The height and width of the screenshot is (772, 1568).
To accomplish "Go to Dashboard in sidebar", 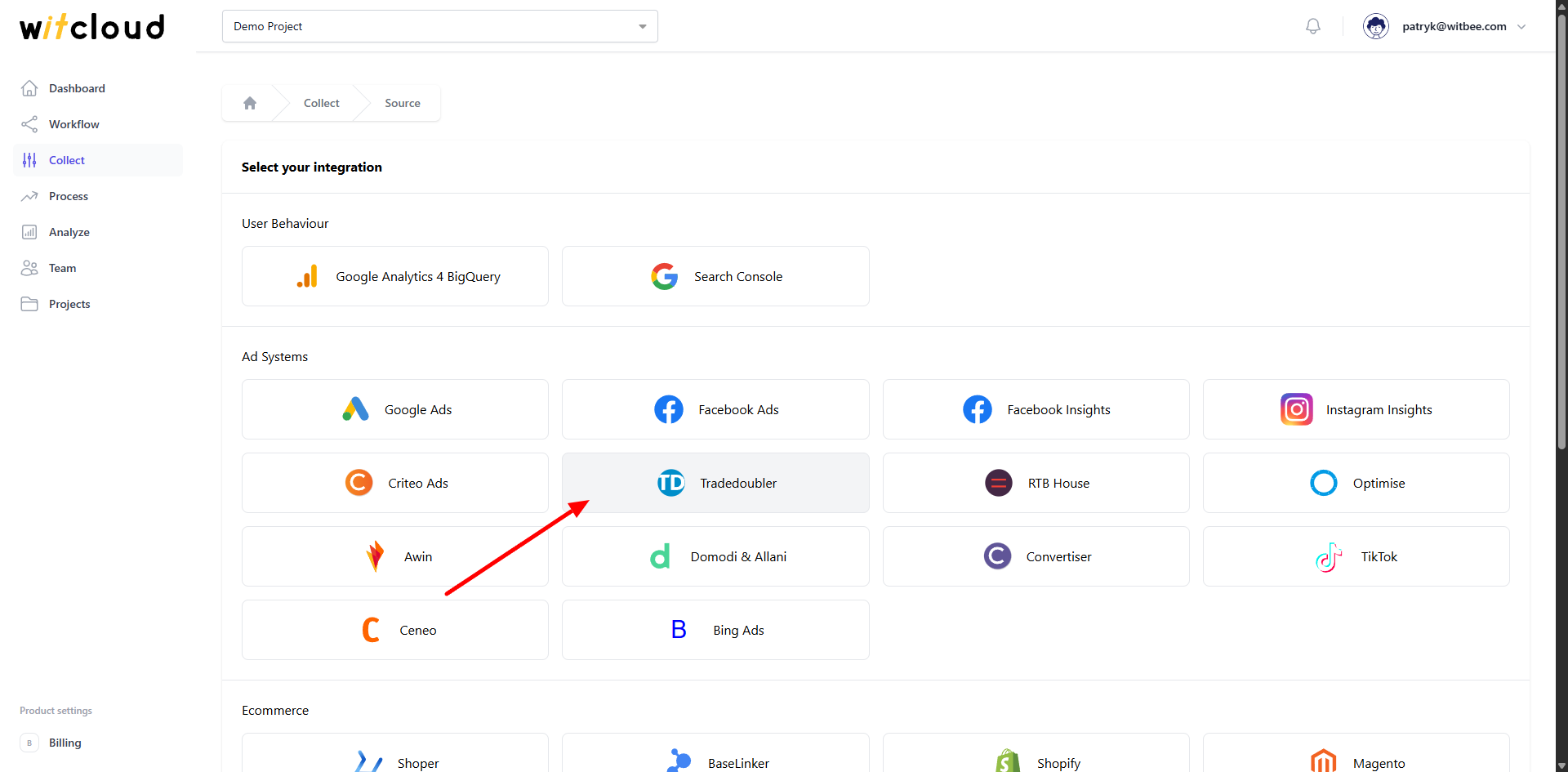I will pyautogui.click(x=98, y=88).
